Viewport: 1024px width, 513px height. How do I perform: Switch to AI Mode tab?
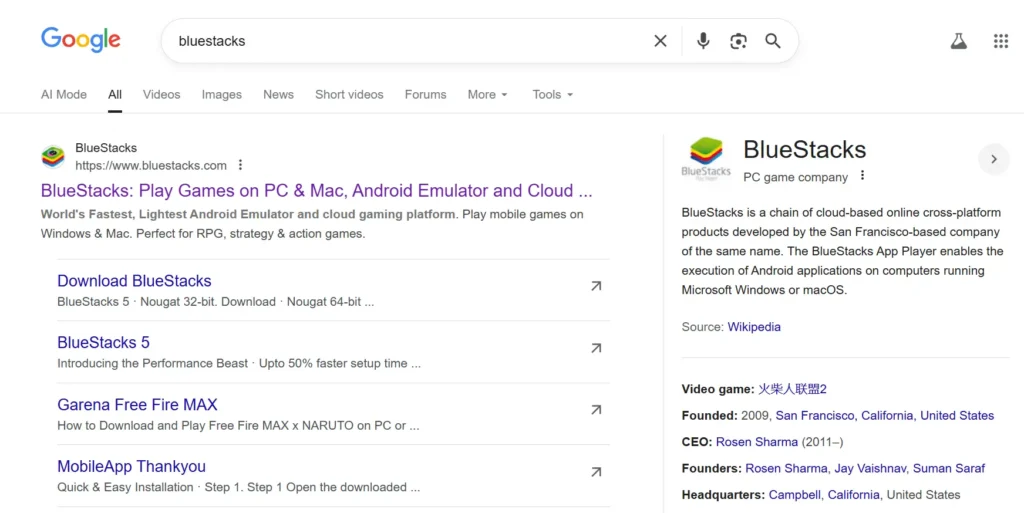pyautogui.click(x=63, y=95)
